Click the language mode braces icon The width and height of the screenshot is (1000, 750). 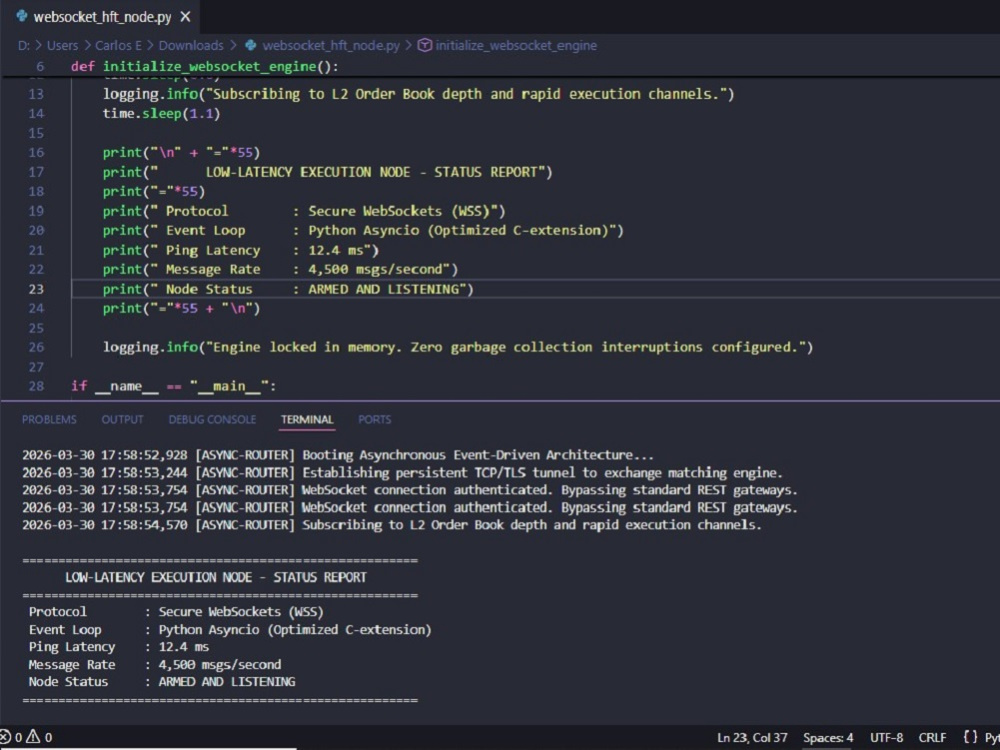(x=970, y=738)
